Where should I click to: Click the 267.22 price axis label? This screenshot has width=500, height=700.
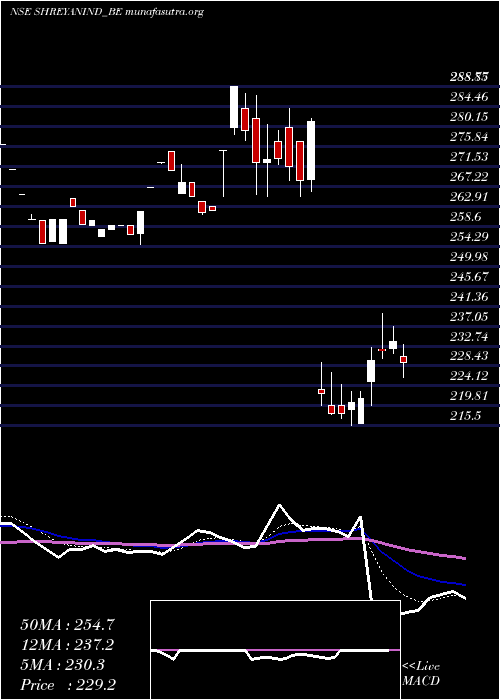point(468,177)
